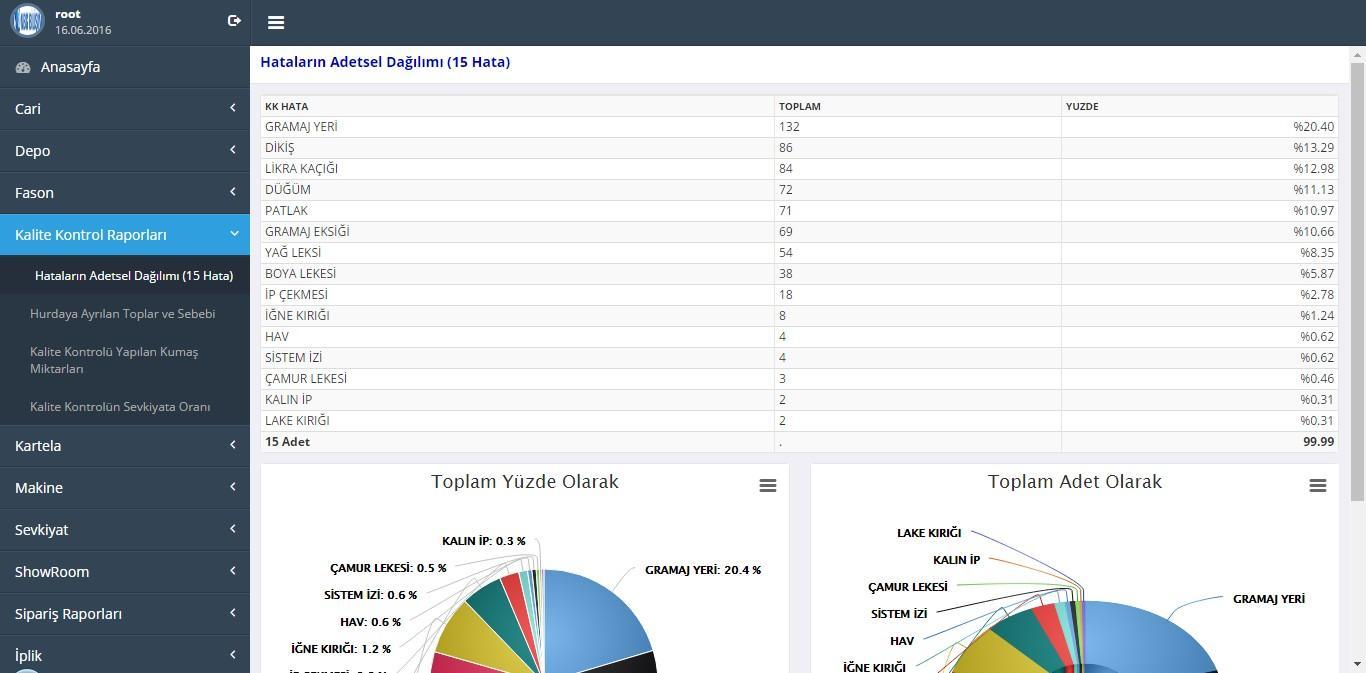Open the Makine menu
Viewport: 1366px width, 673px height.
click(125, 487)
